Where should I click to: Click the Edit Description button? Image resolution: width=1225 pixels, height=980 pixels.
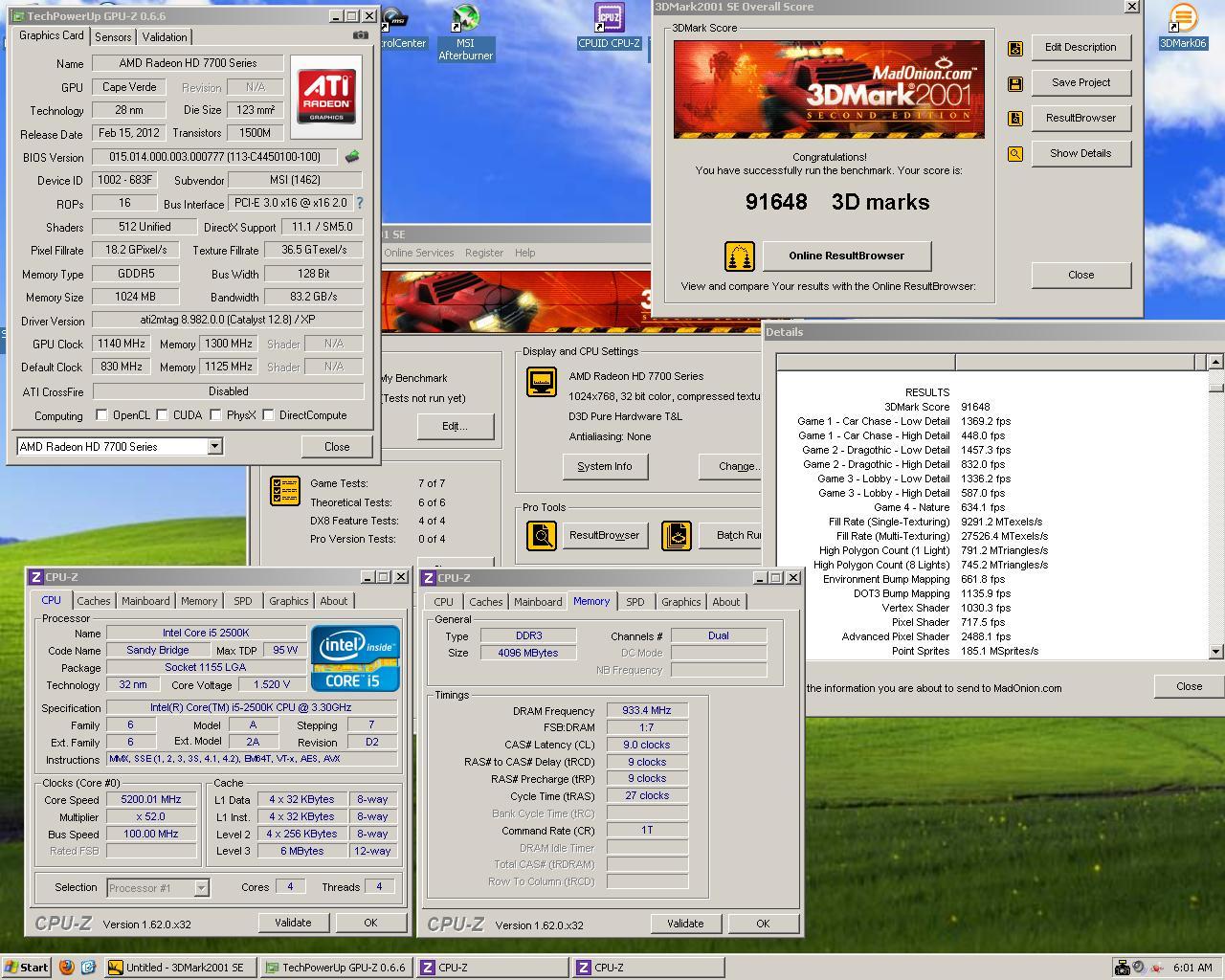(x=1080, y=47)
